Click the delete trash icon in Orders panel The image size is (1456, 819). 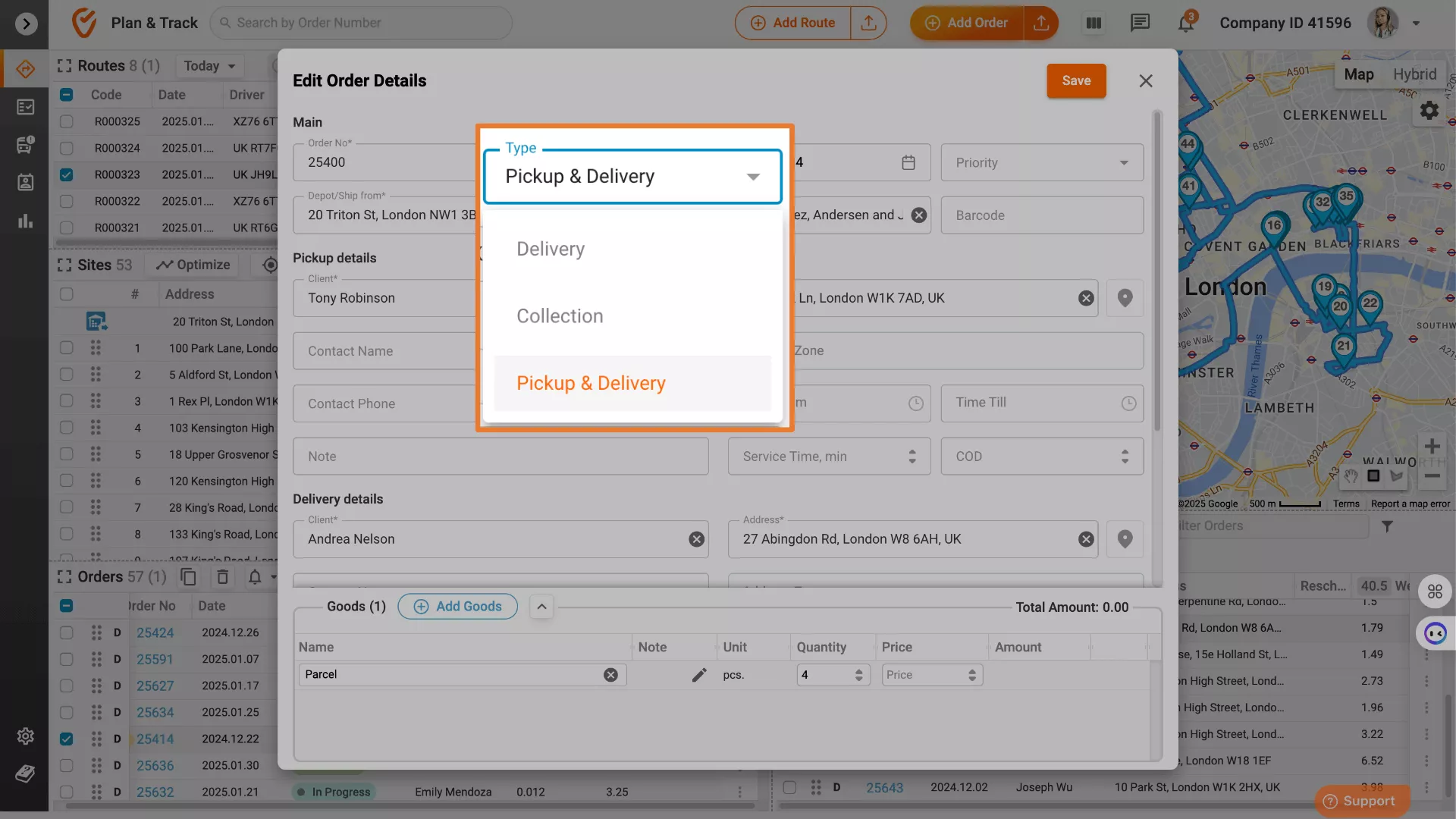[222, 577]
